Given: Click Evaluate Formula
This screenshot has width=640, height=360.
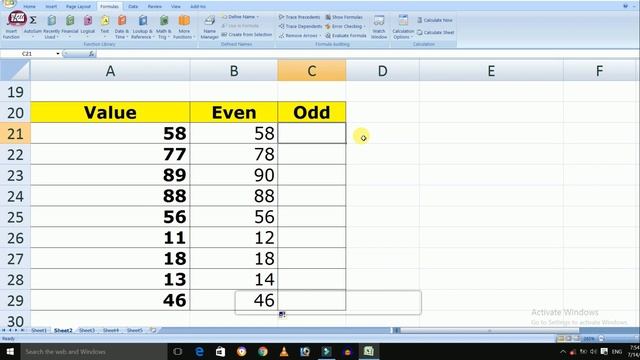Looking at the screenshot, I should 346,36.
